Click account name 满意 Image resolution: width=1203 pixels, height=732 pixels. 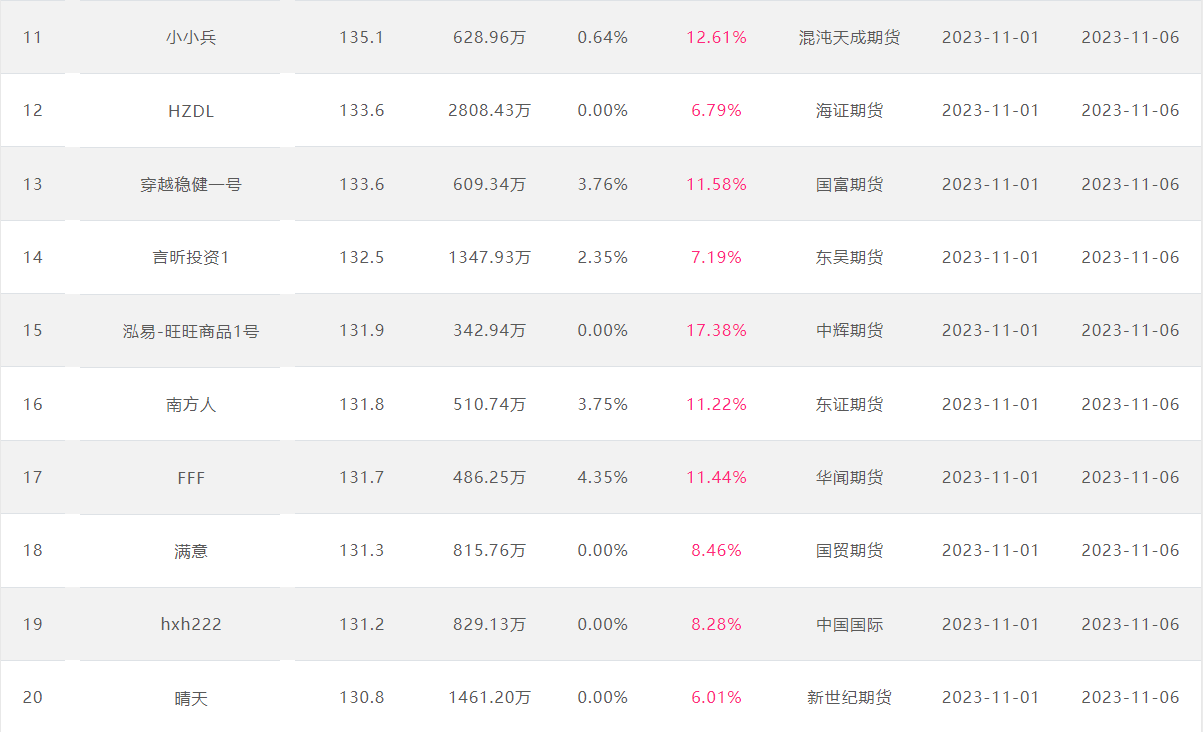(191, 551)
